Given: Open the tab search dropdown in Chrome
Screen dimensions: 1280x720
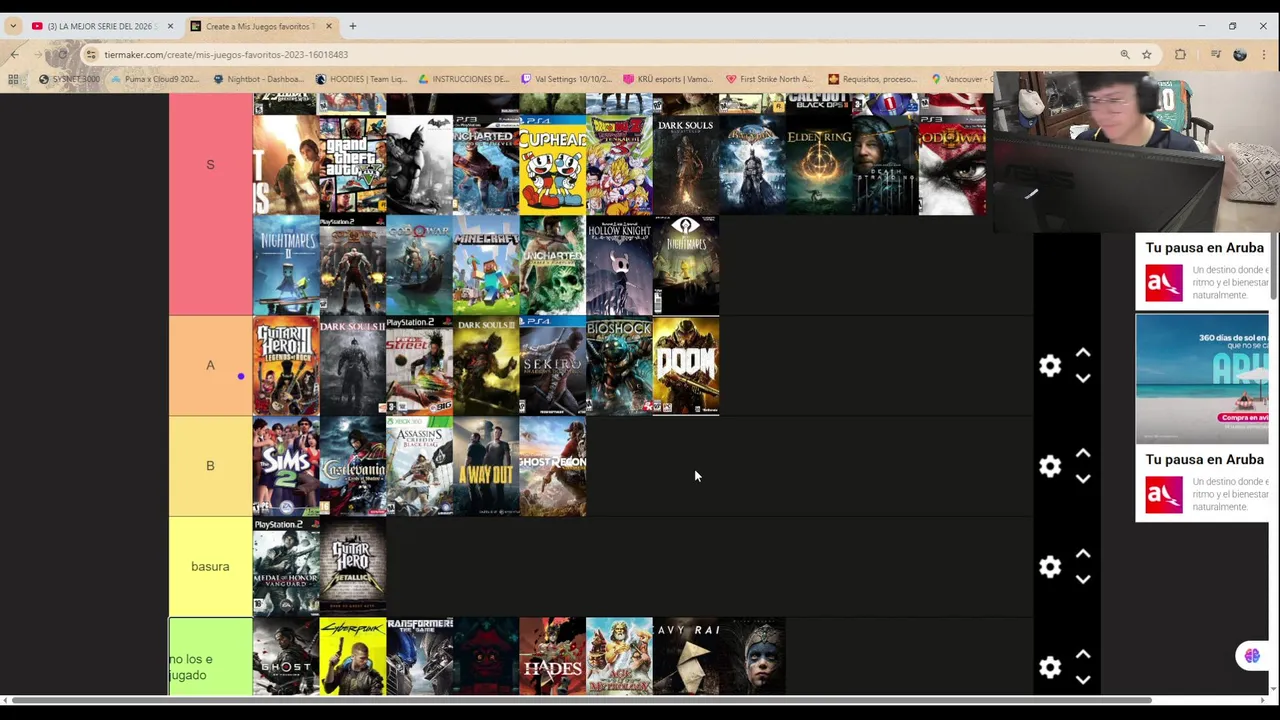Looking at the screenshot, I should (13, 26).
